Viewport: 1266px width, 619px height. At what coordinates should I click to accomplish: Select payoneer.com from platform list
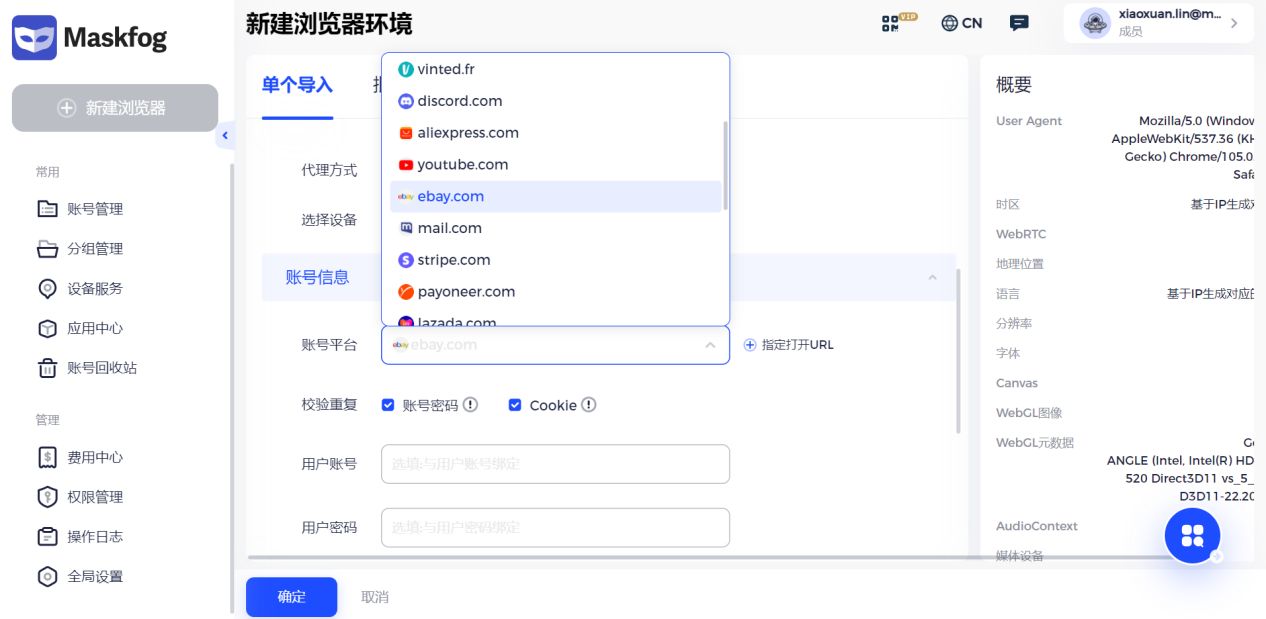[x=555, y=292]
